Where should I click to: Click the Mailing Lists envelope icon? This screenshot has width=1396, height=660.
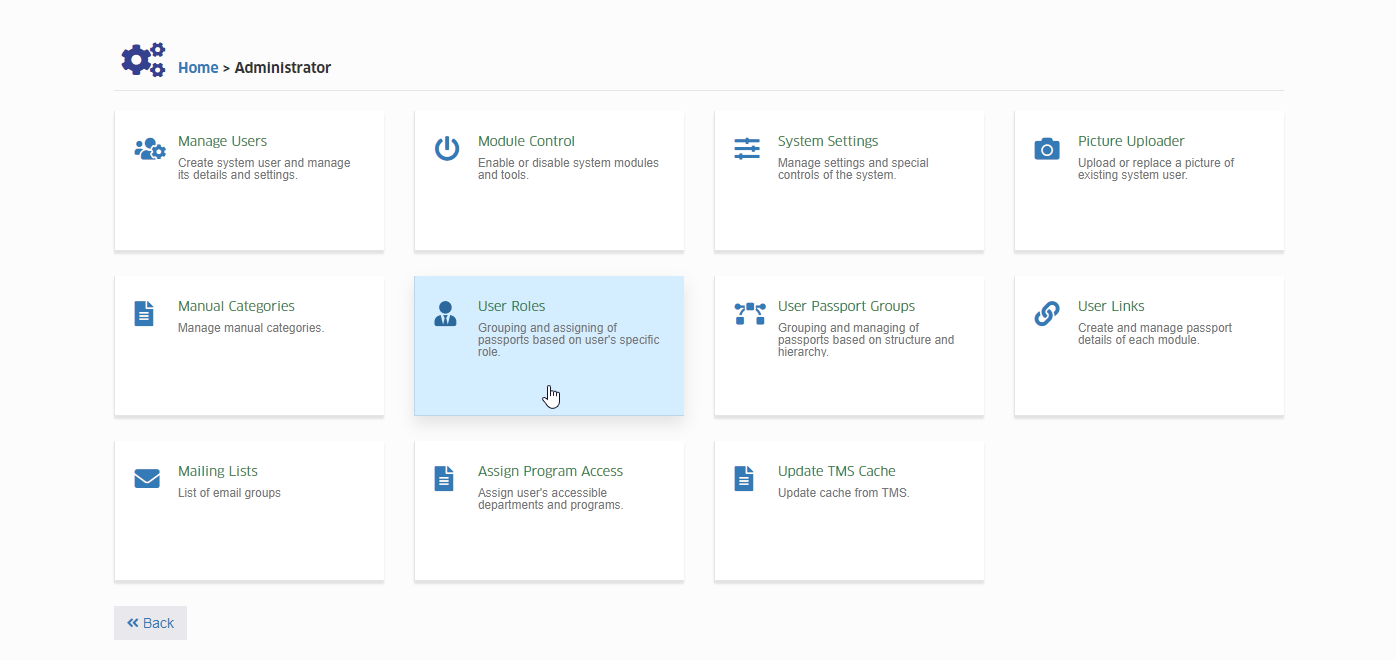[147, 479]
